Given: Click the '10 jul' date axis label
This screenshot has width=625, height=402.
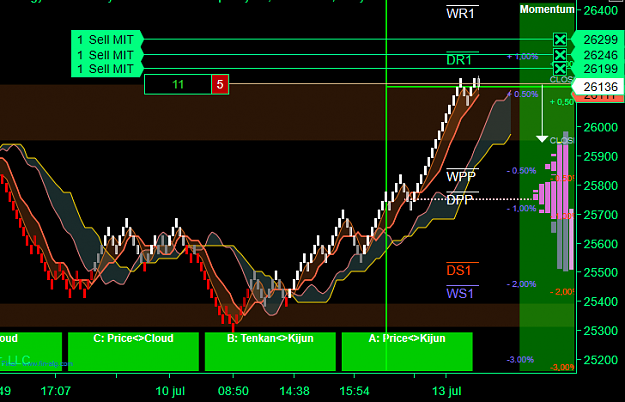Looking at the screenshot, I should pos(170,391).
